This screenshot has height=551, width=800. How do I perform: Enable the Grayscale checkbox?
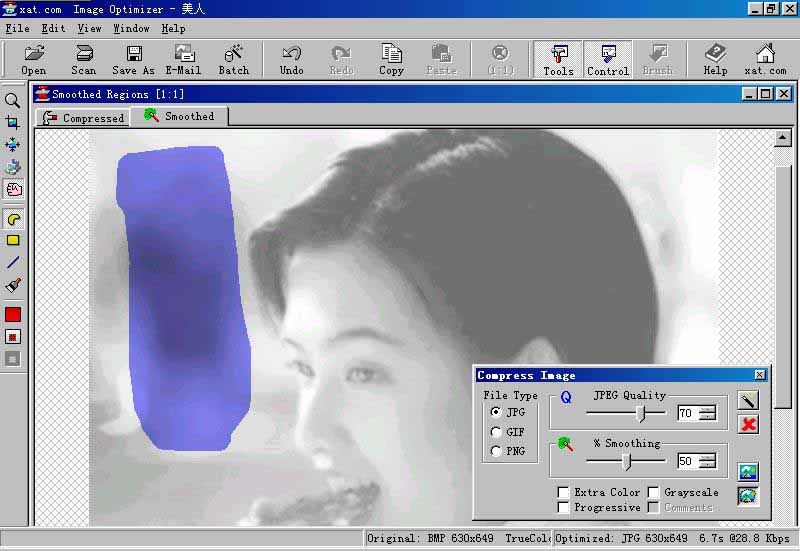[x=653, y=492]
